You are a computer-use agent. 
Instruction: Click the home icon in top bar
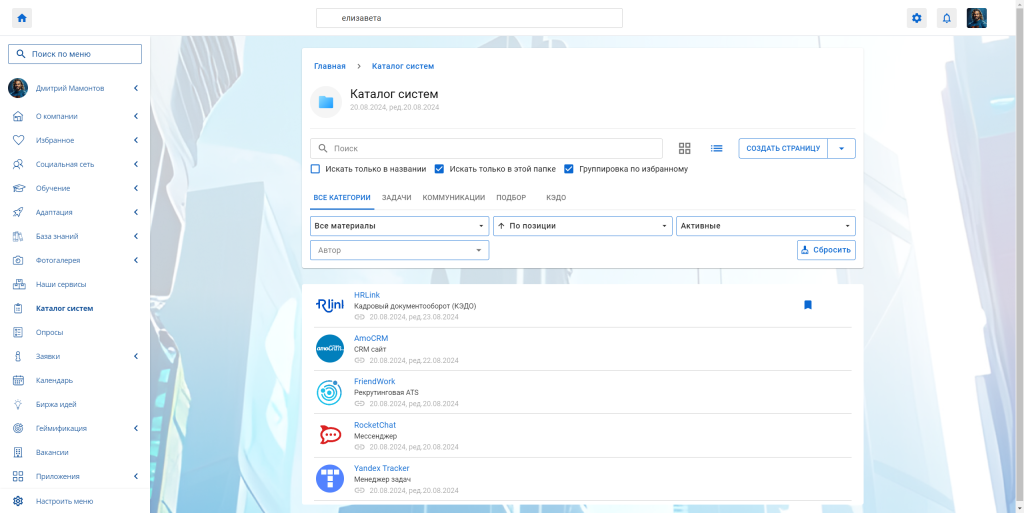[x=22, y=18]
